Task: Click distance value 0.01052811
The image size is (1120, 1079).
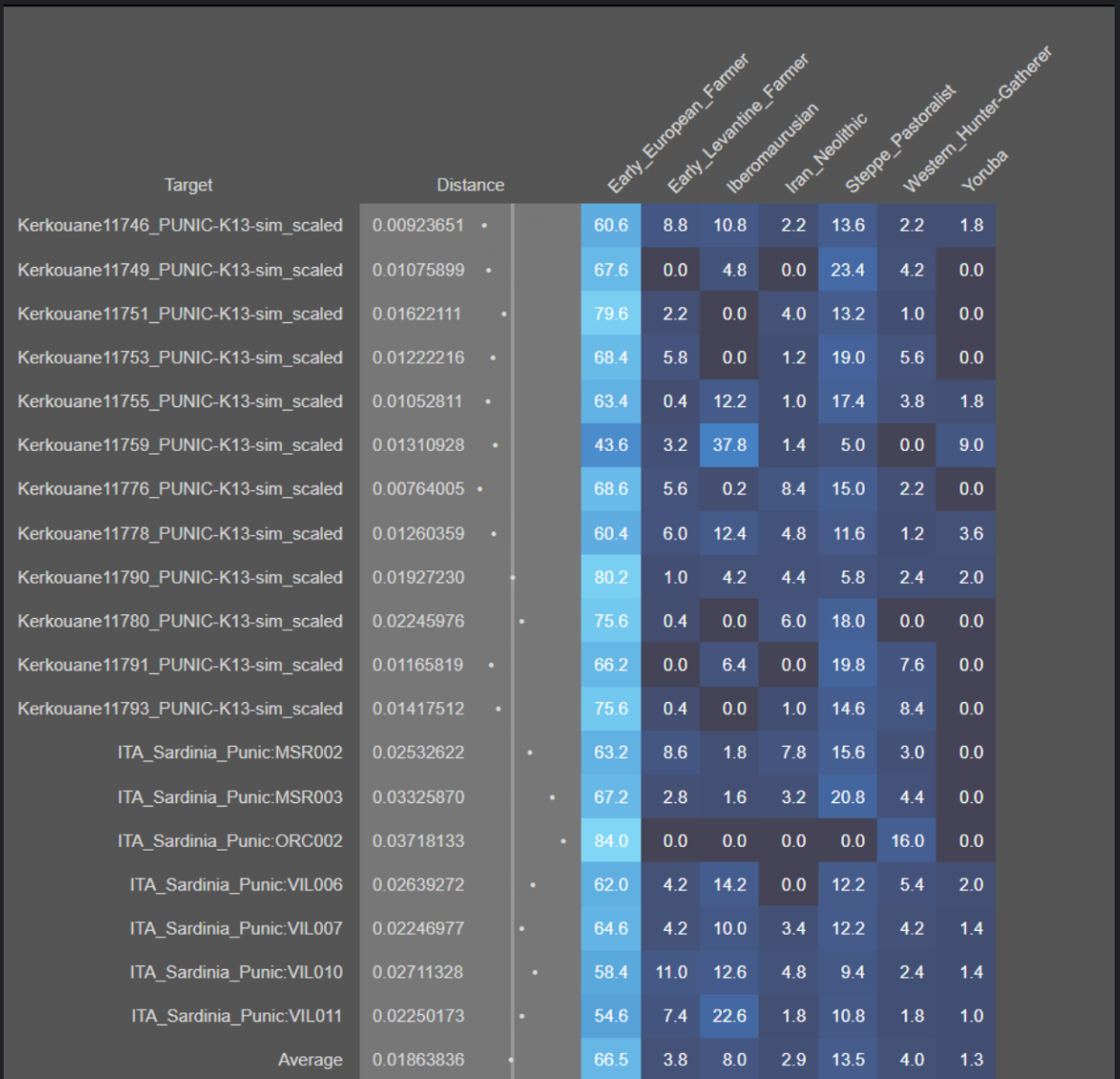Action: [x=418, y=401]
